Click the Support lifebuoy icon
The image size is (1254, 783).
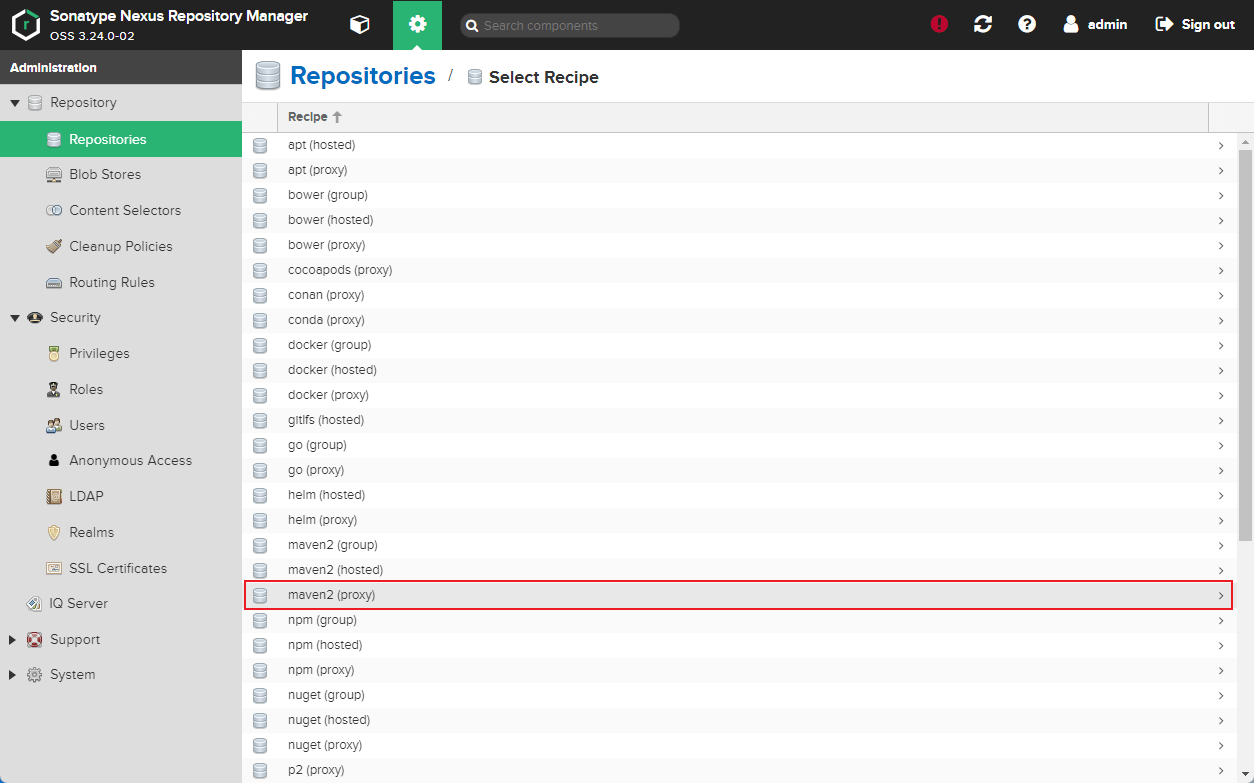click(x=35, y=640)
